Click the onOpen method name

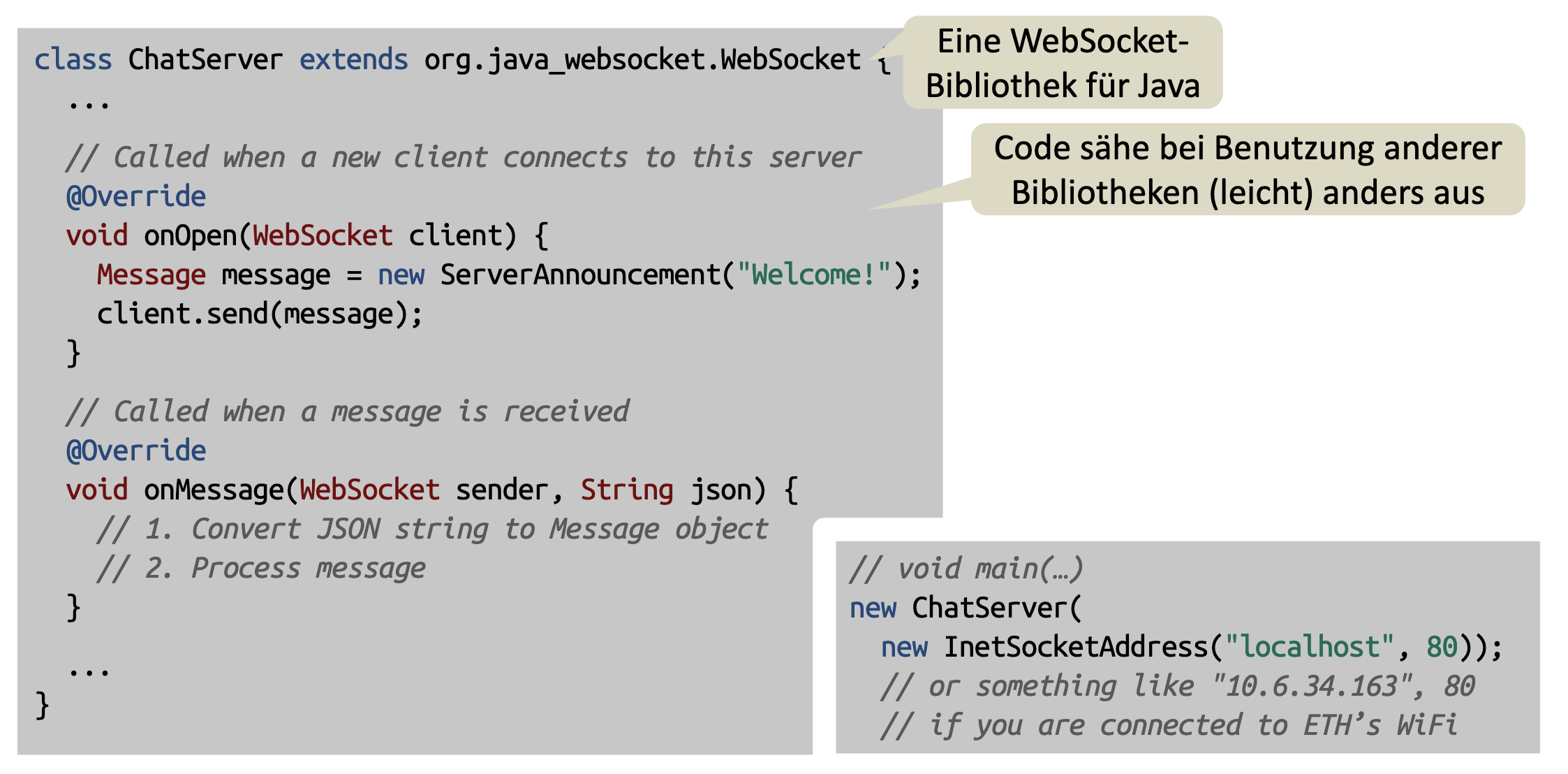tap(190, 236)
